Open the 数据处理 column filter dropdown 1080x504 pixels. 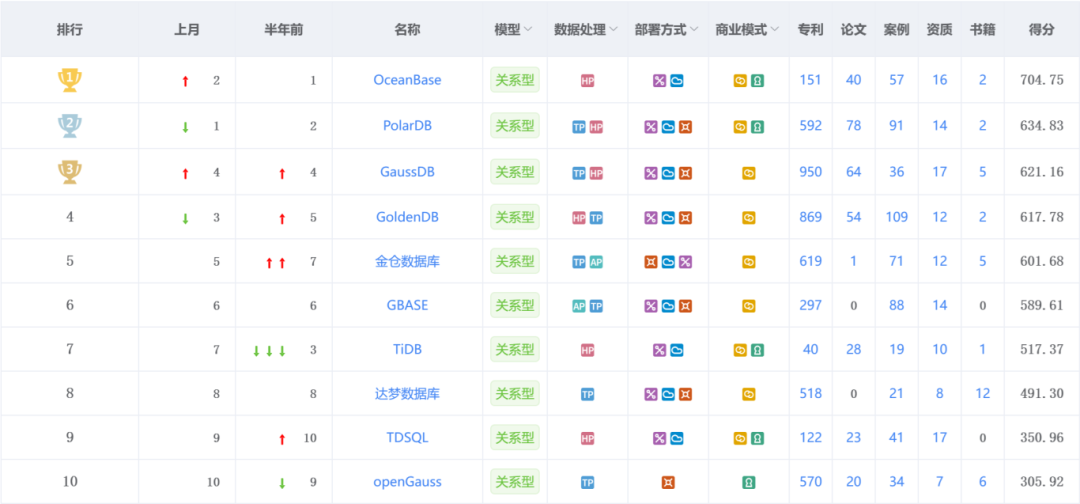pyautogui.click(x=613, y=30)
